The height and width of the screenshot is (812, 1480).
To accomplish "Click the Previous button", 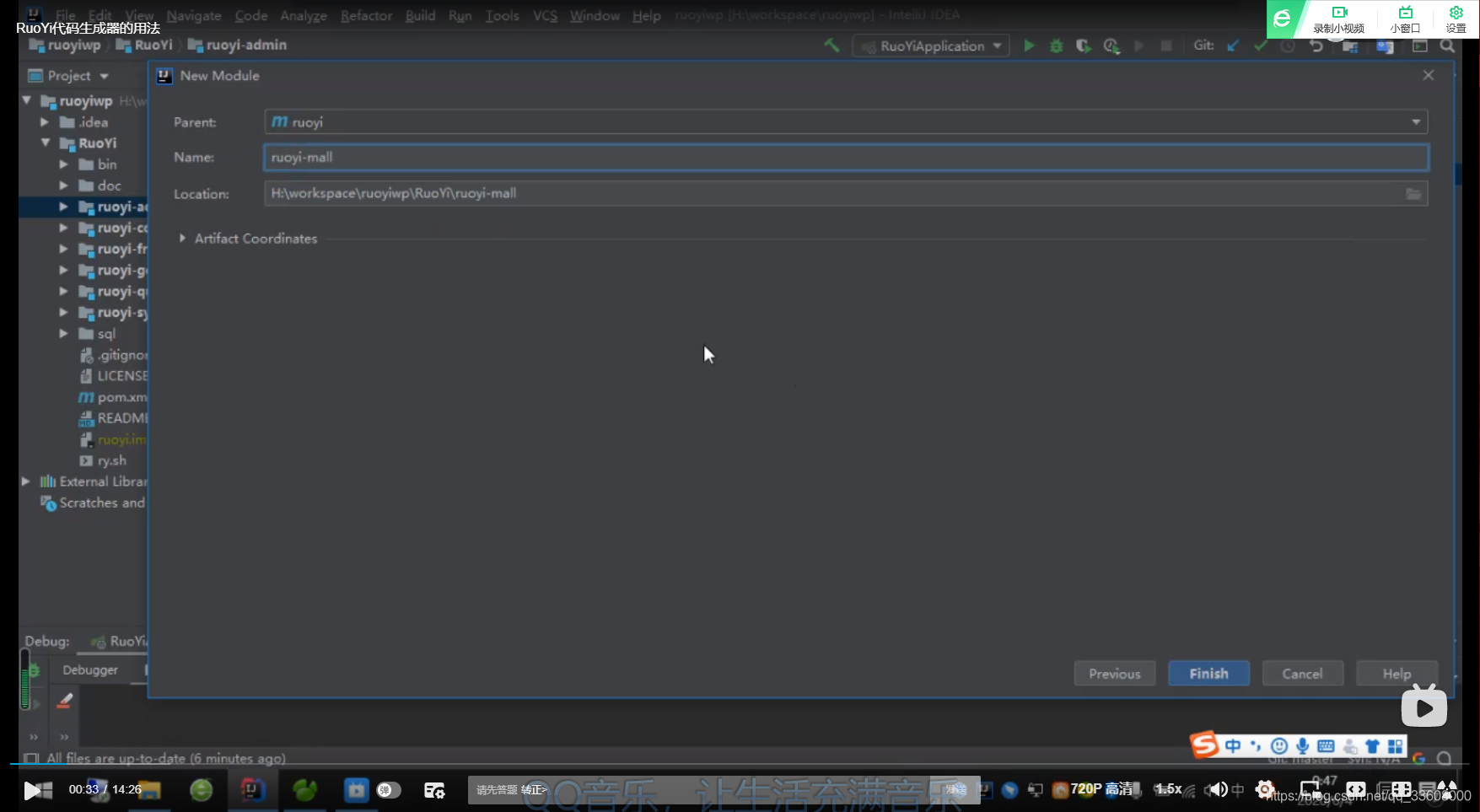I will 1114,674.
